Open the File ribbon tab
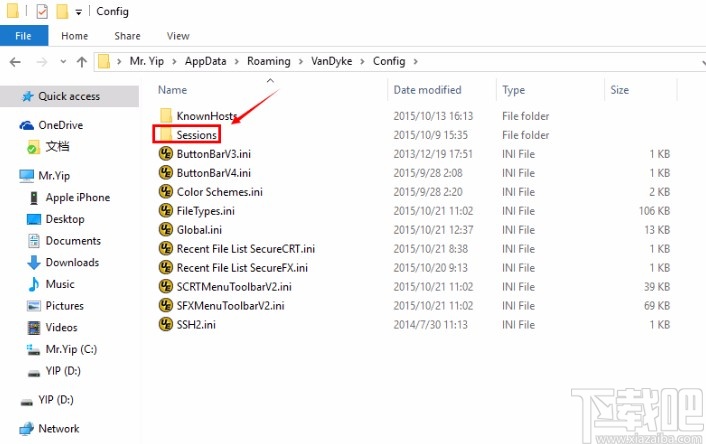This screenshot has width=706, height=444. [x=23, y=36]
